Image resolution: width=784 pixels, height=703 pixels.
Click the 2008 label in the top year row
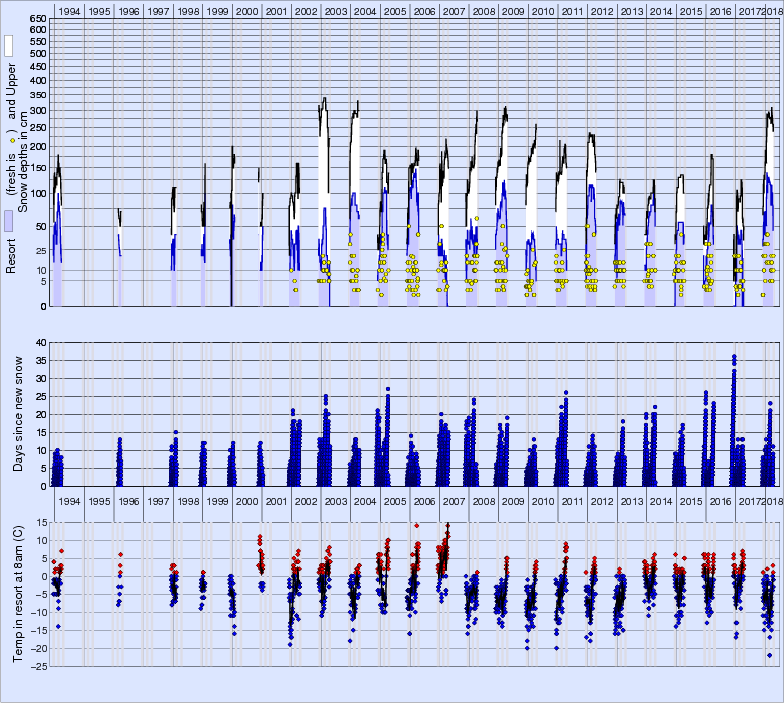click(483, 11)
